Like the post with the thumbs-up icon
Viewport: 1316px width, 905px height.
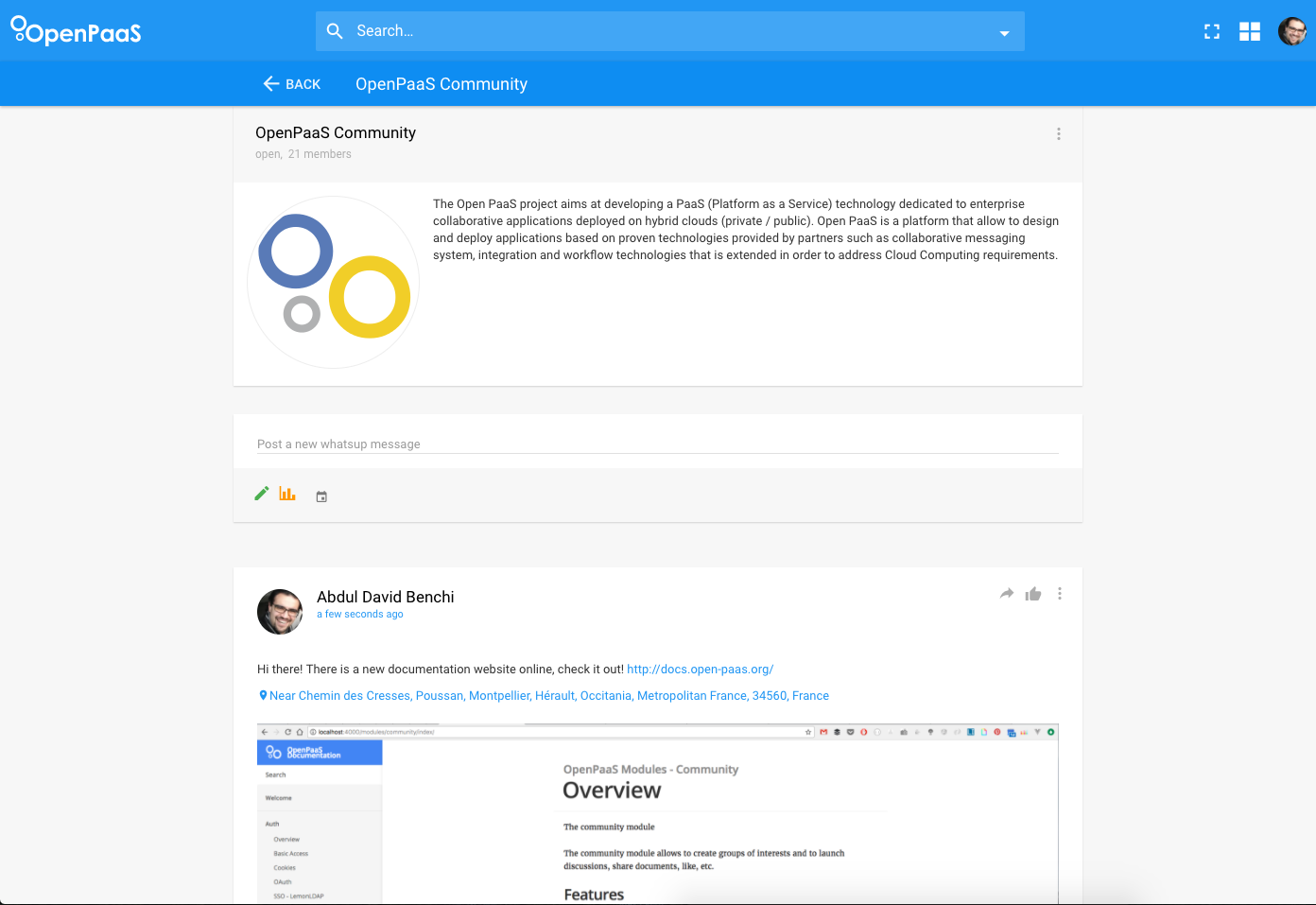[x=1033, y=594]
